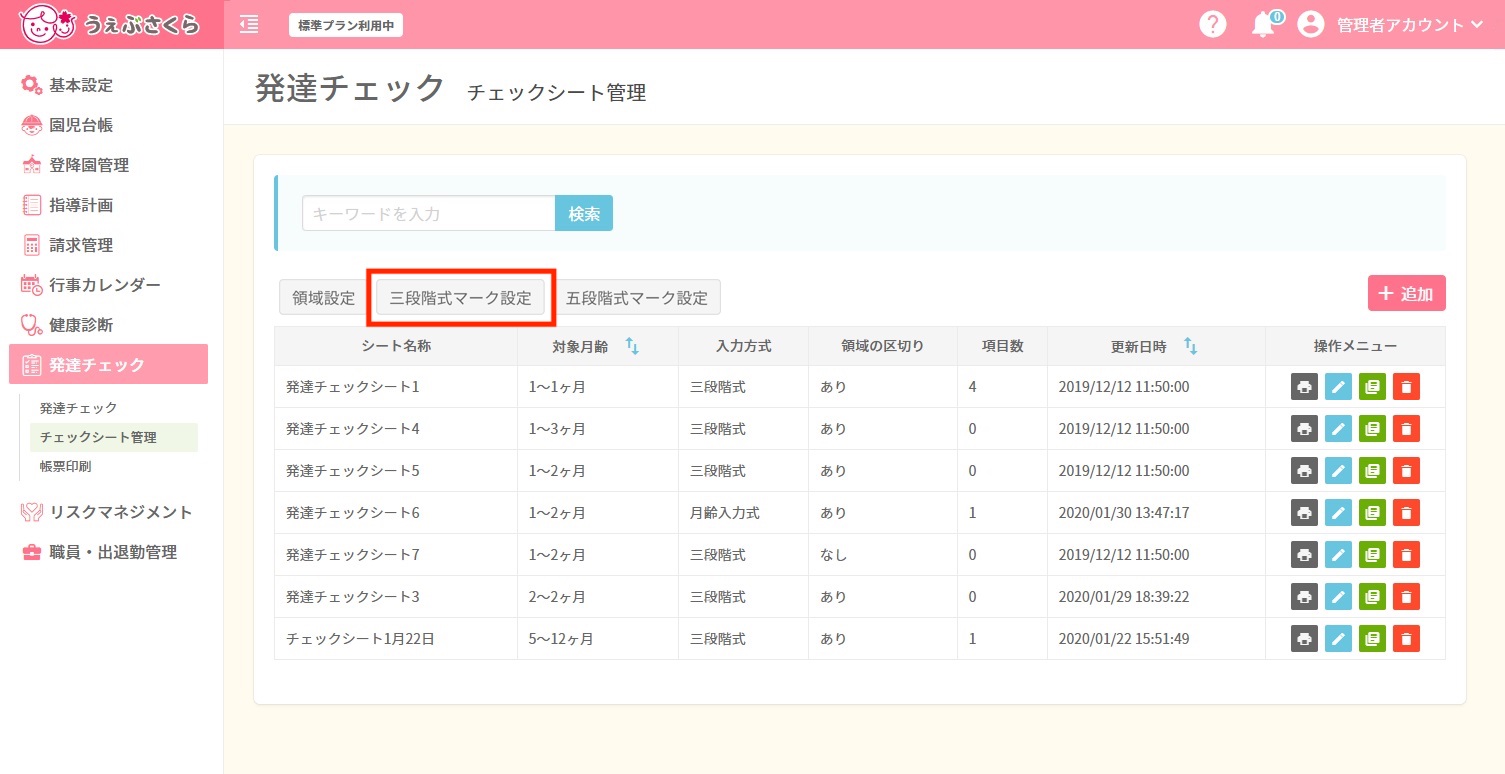Delete 発達チェックシート5 with trash icon
Image resolution: width=1505 pixels, height=774 pixels.
(1406, 471)
